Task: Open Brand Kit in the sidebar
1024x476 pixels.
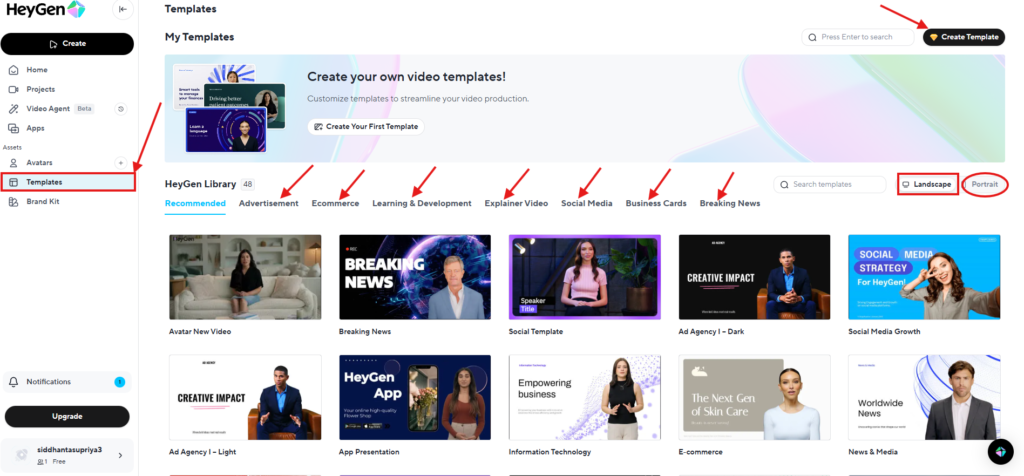Action: [x=42, y=202]
